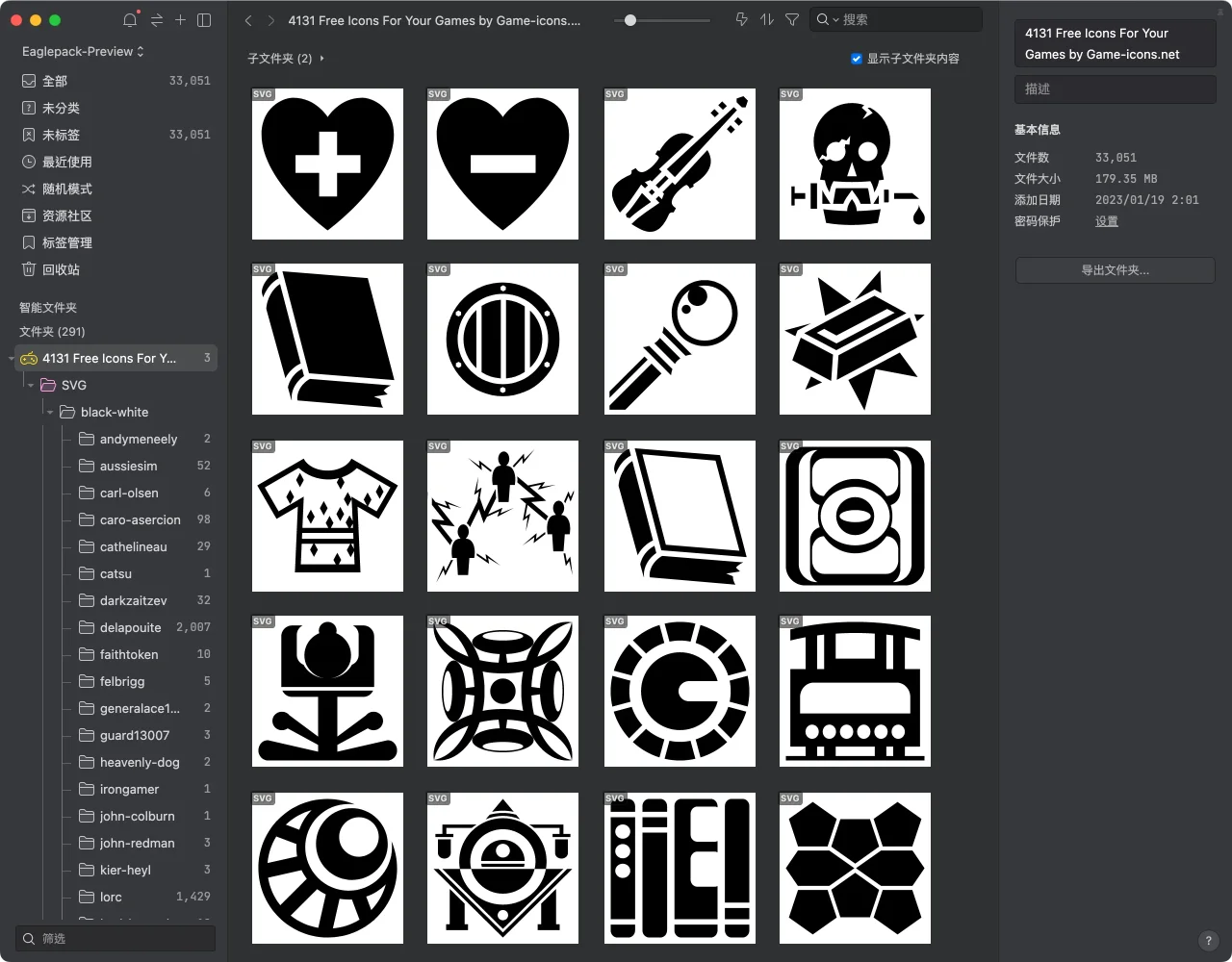
Task: Open the filter funnel icon
Action: [792, 19]
